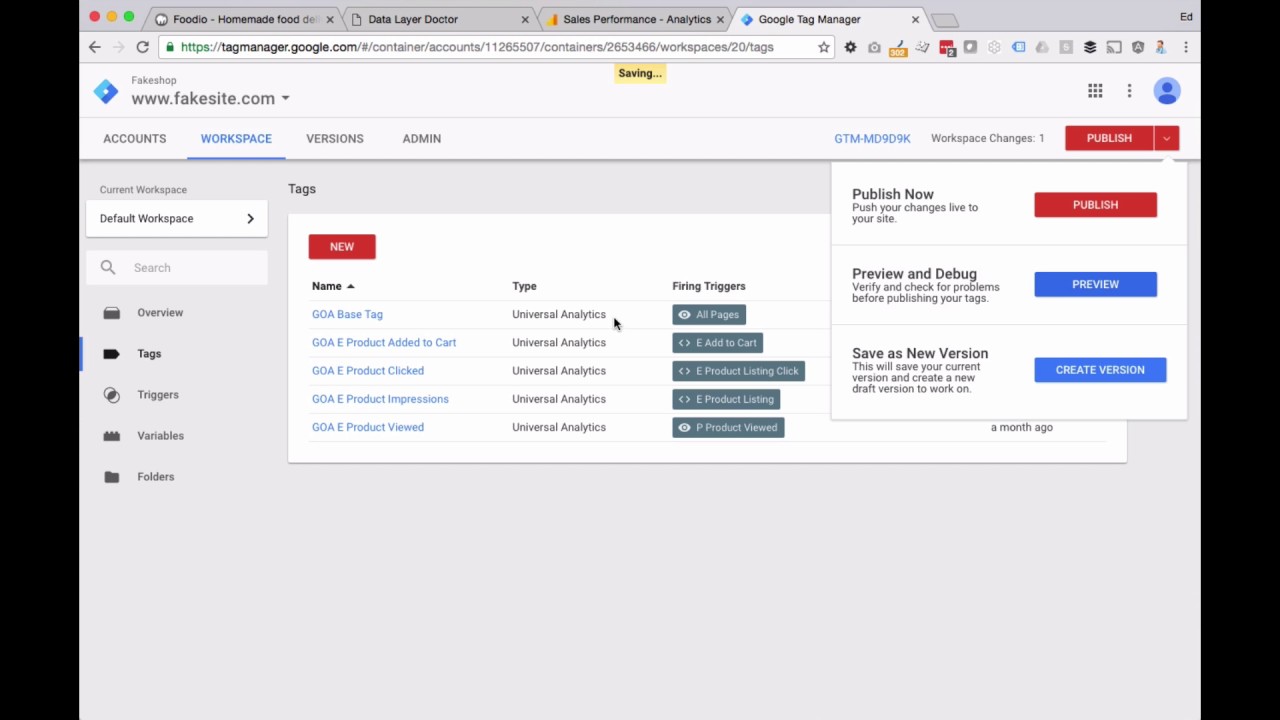Click the All Pages trigger chip

(709, 315)
